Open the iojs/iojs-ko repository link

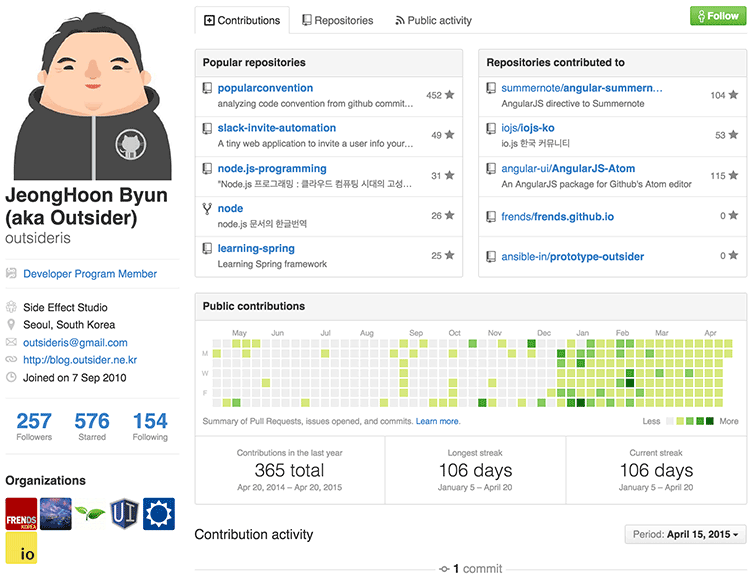click(528, 128)
